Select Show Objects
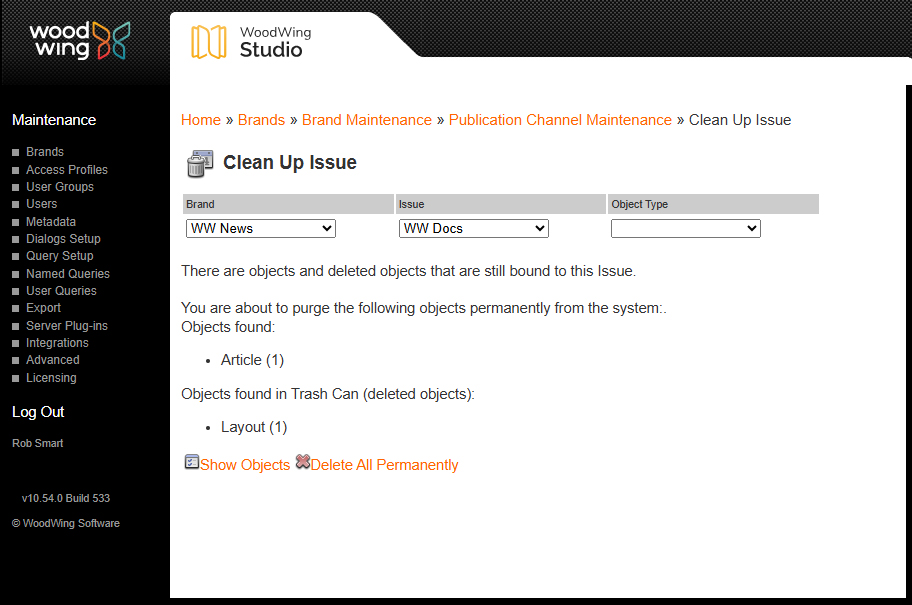The height and width of the screenshot is (605, 912). 245,464
